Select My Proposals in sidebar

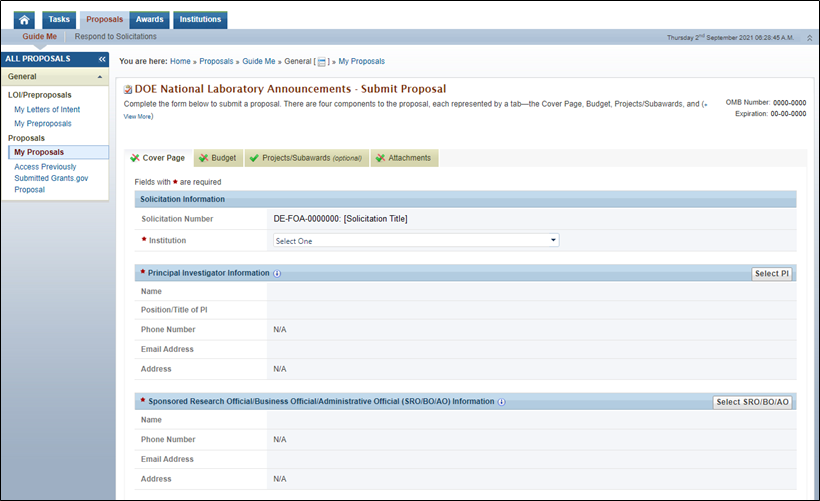point(58,152)
